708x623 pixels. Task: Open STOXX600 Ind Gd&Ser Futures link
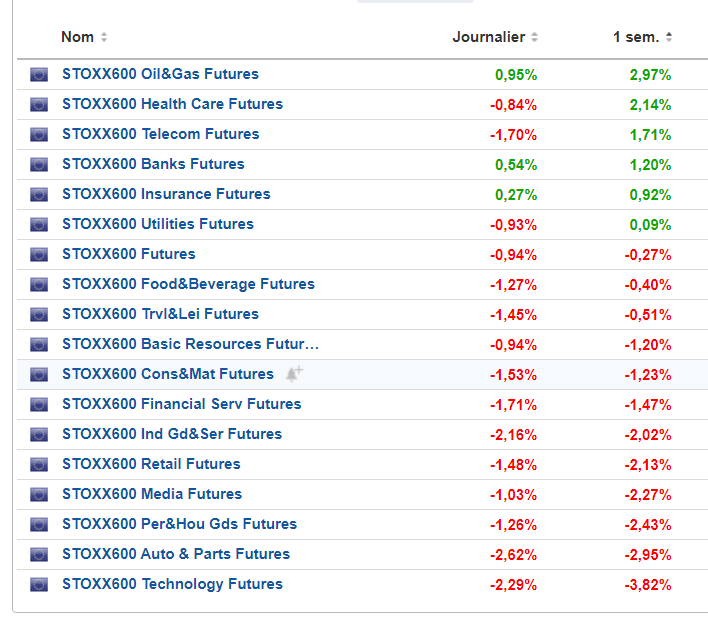click(x=172, y=434)
